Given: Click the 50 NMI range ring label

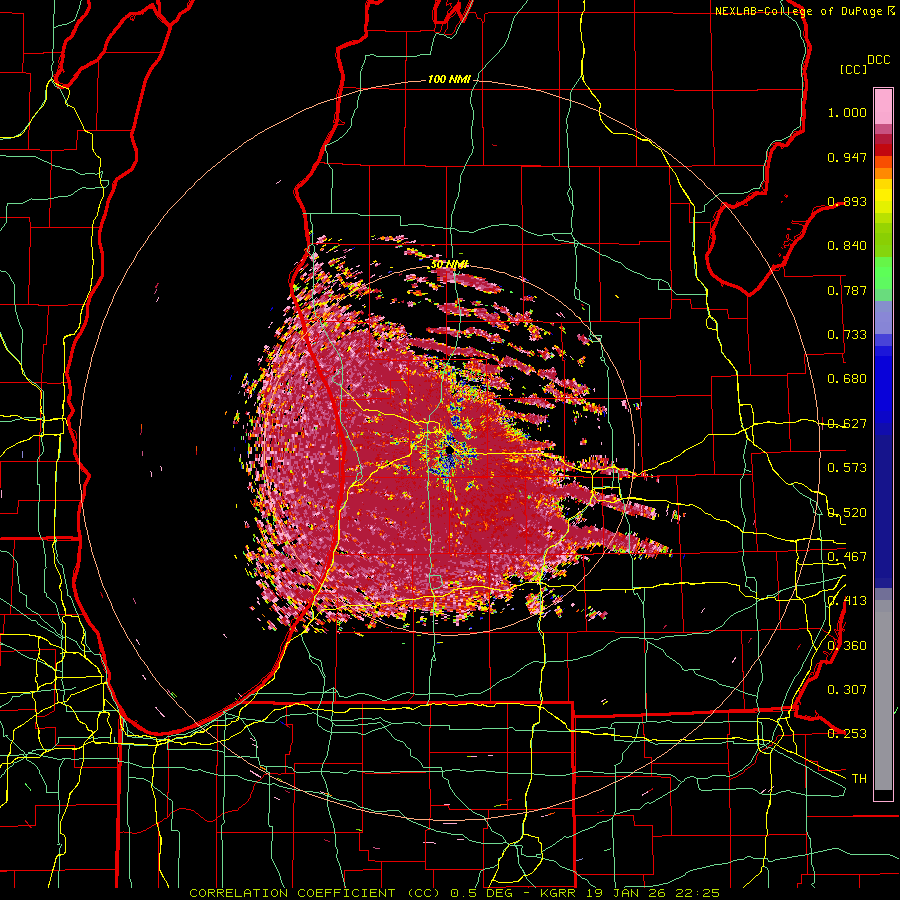Looking at the screenshot, I should tap(449, 264).
